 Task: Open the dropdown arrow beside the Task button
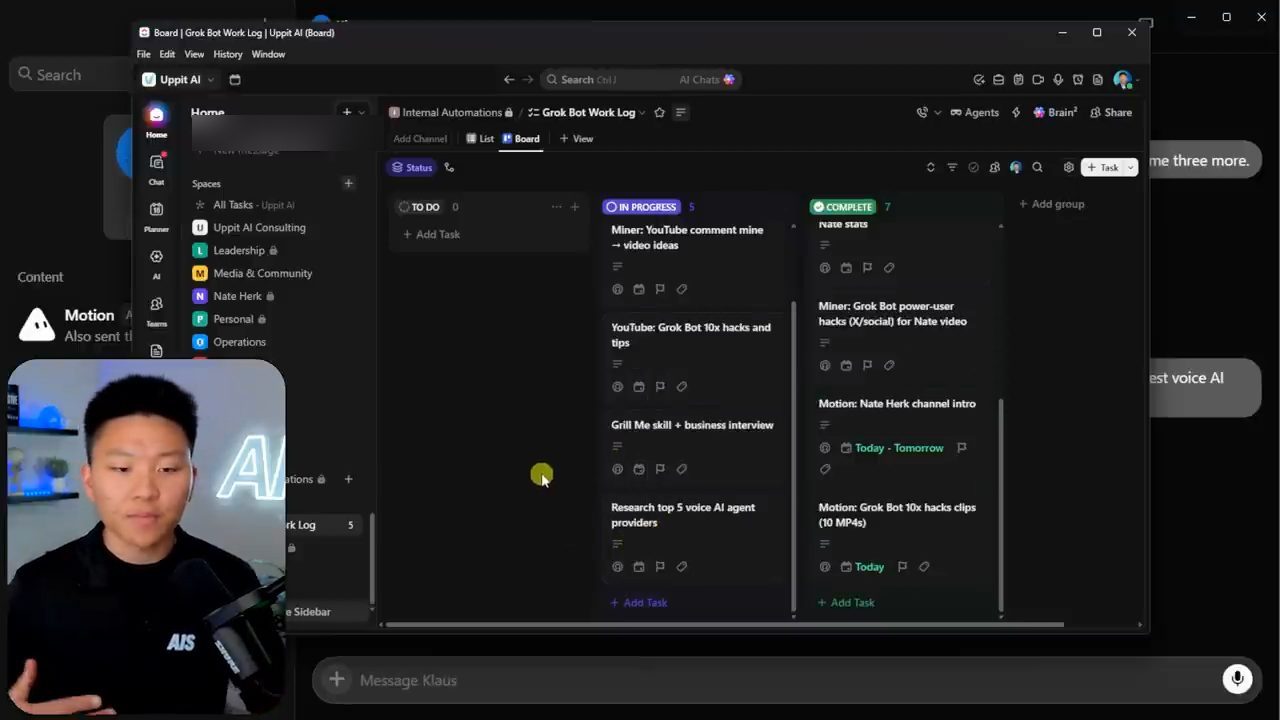[x=1131, y=168]
